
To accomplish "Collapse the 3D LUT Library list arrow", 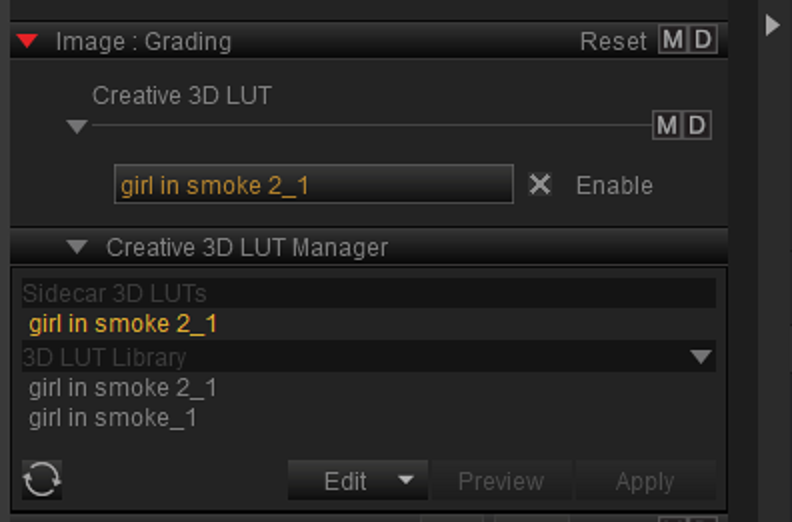I will [701, 357].
